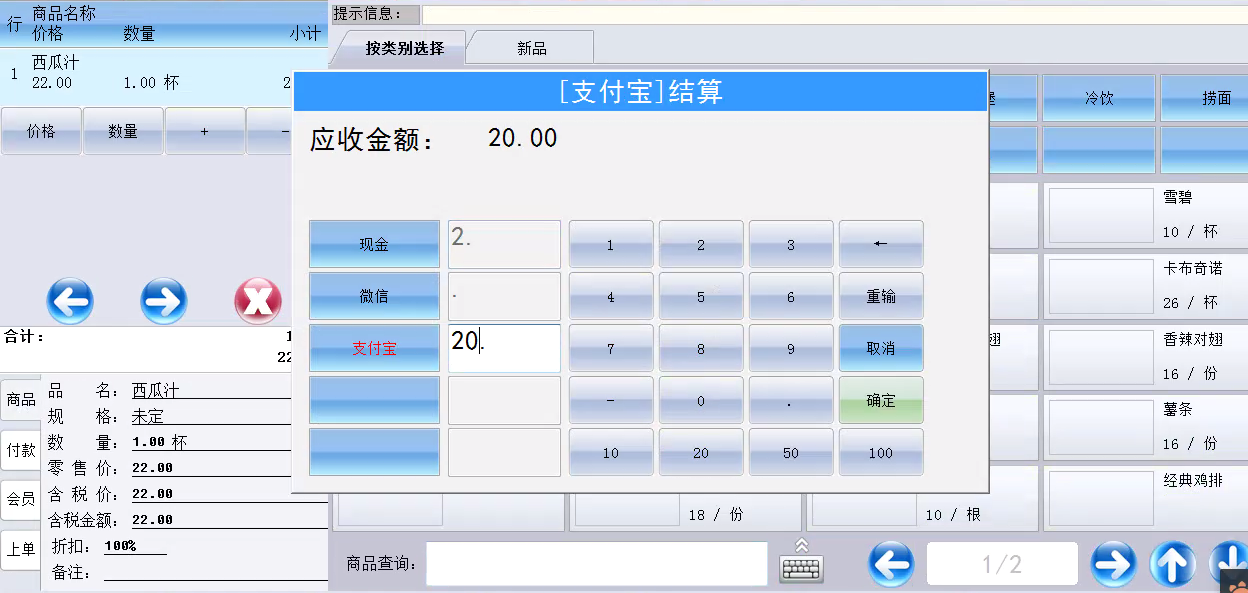
Task: Go to next product page arrow
Action: pos(1113,564)
